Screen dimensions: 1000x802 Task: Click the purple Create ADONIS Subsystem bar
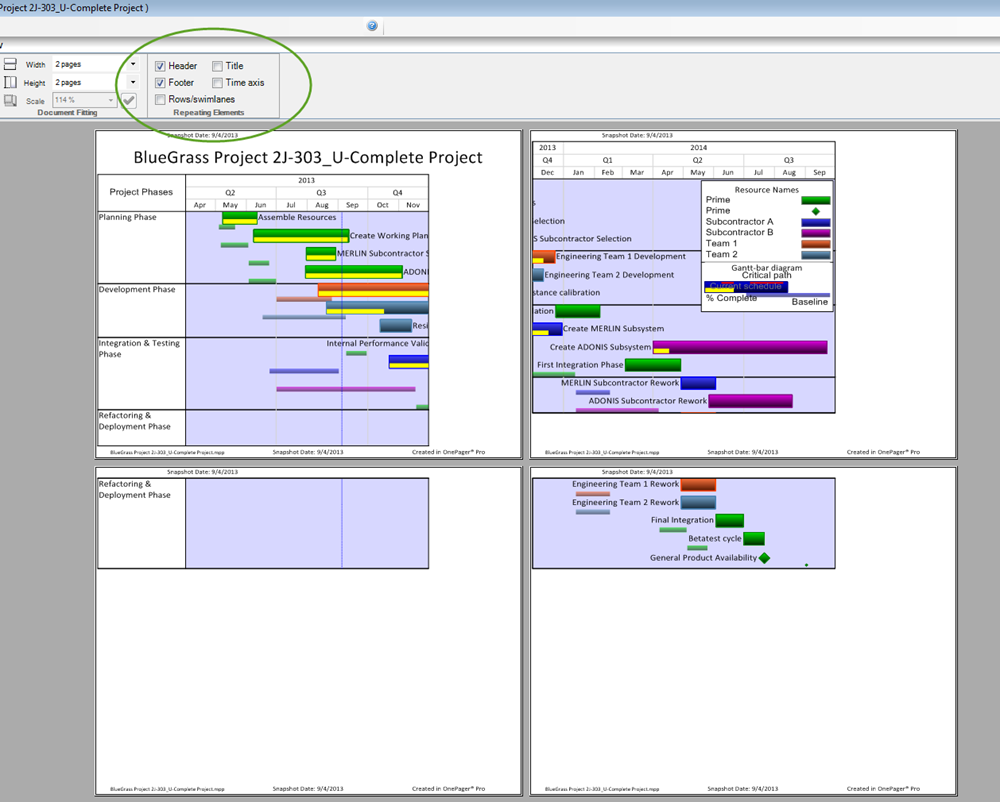pos(740,347)
